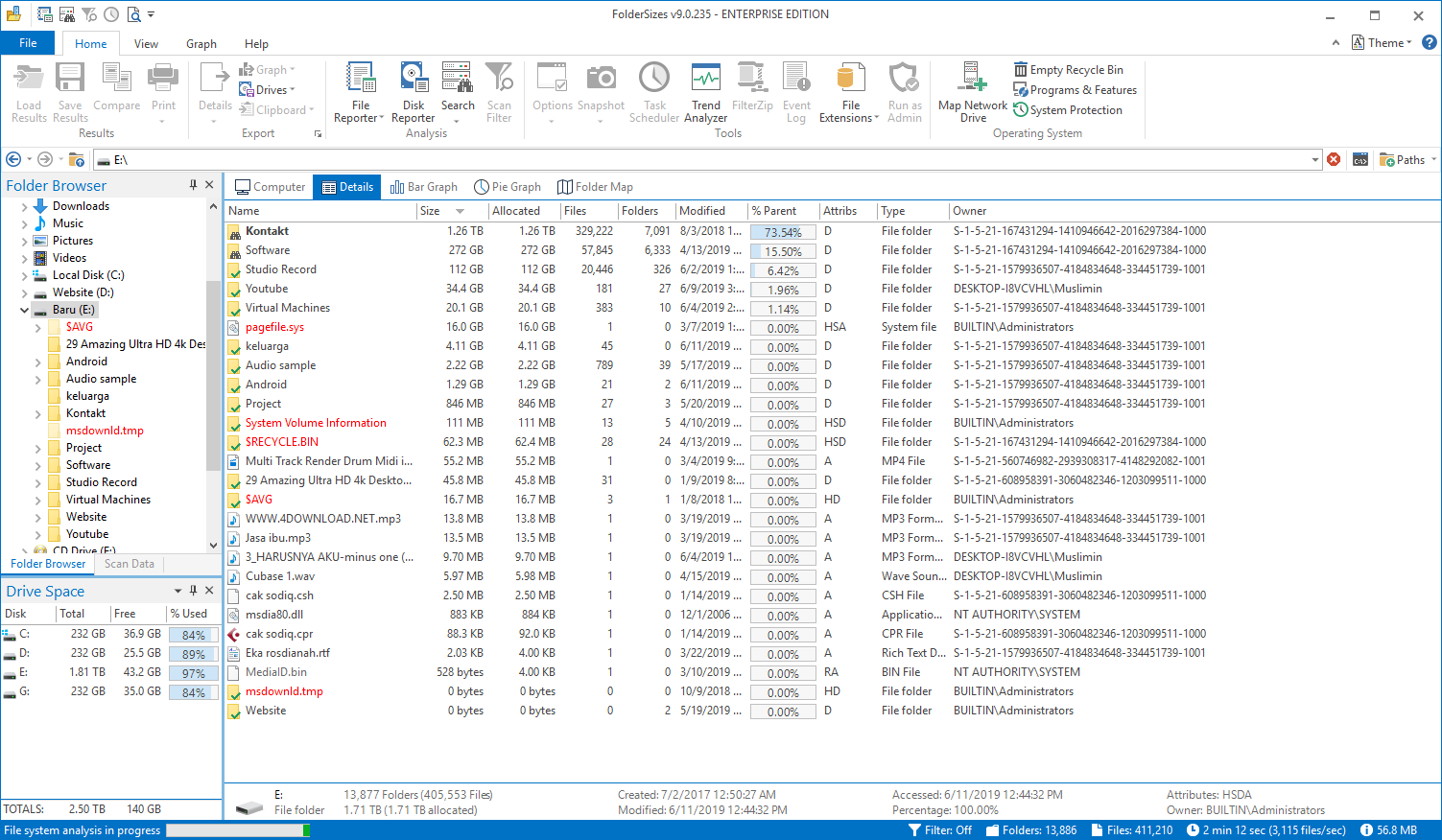This screenshot has height=840, width=1442.
Task: Click the Snapshot camera icon
Action: 602,78
